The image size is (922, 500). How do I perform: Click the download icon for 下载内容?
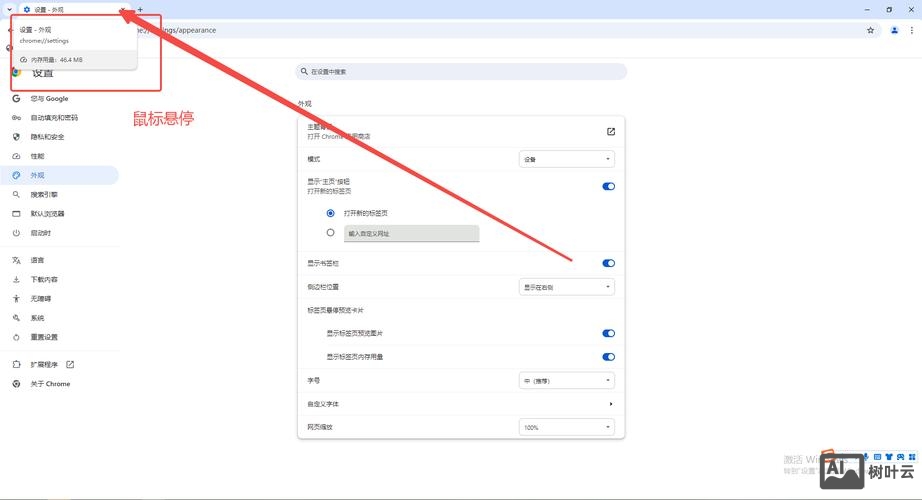click(x=16, y=279)
